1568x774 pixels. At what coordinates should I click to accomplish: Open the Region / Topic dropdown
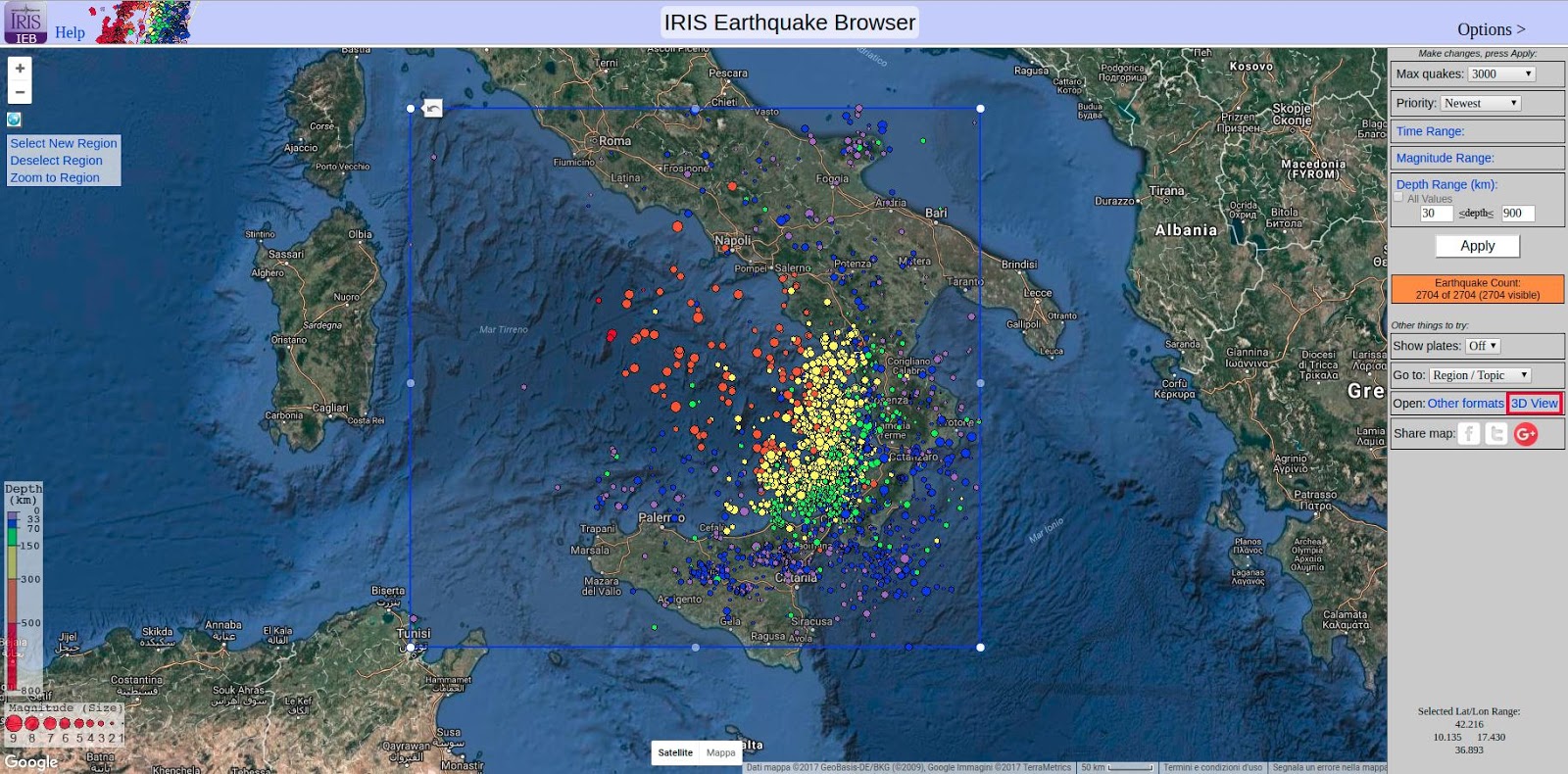(x=1479, y=375)
